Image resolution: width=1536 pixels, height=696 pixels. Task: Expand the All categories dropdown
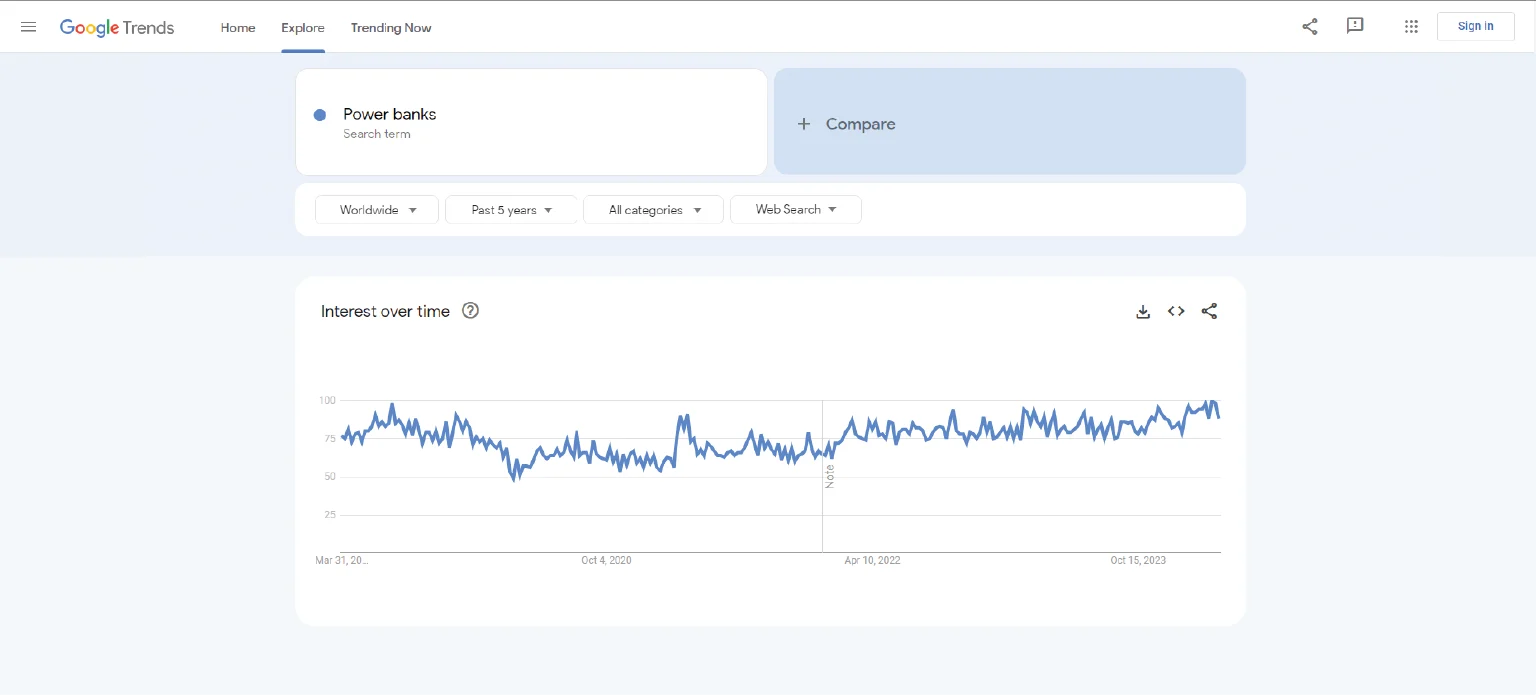point(653,210)
